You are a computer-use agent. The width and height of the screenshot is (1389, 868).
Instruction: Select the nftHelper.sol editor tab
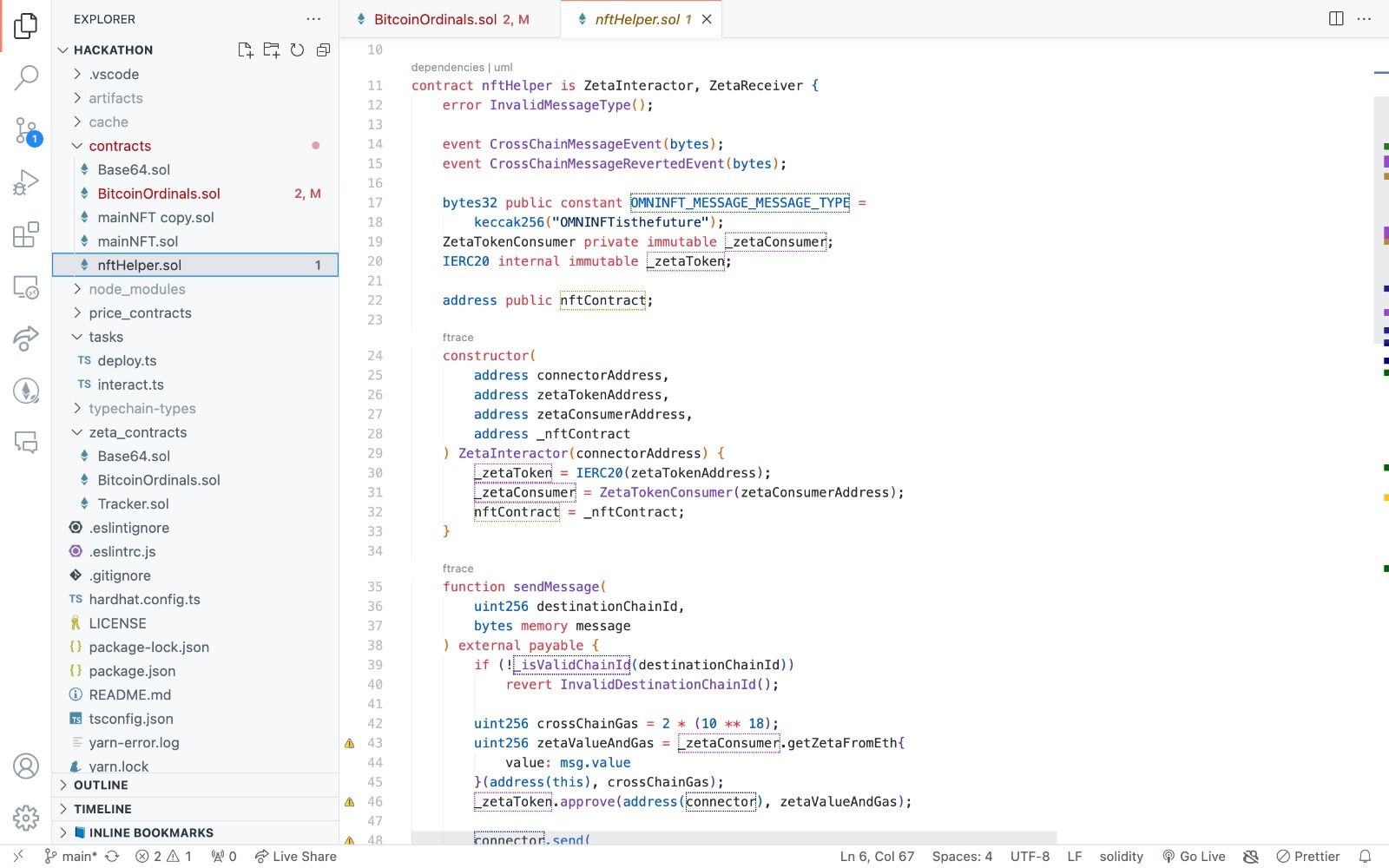click(x=642, y=19)
